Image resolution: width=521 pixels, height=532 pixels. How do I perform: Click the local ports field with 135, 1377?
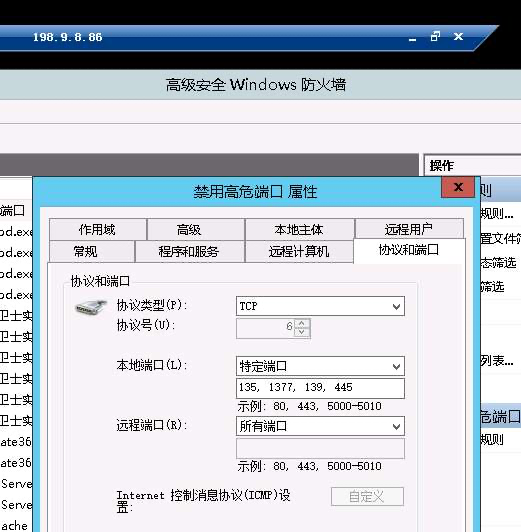tap(320, 388)
